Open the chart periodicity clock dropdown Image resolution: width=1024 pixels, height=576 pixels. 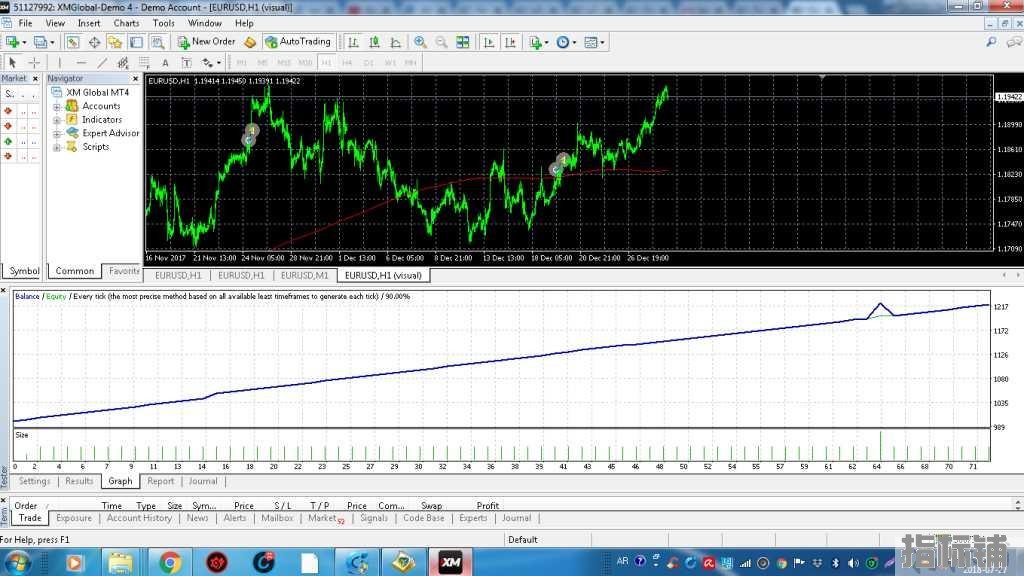pos(565,42)
